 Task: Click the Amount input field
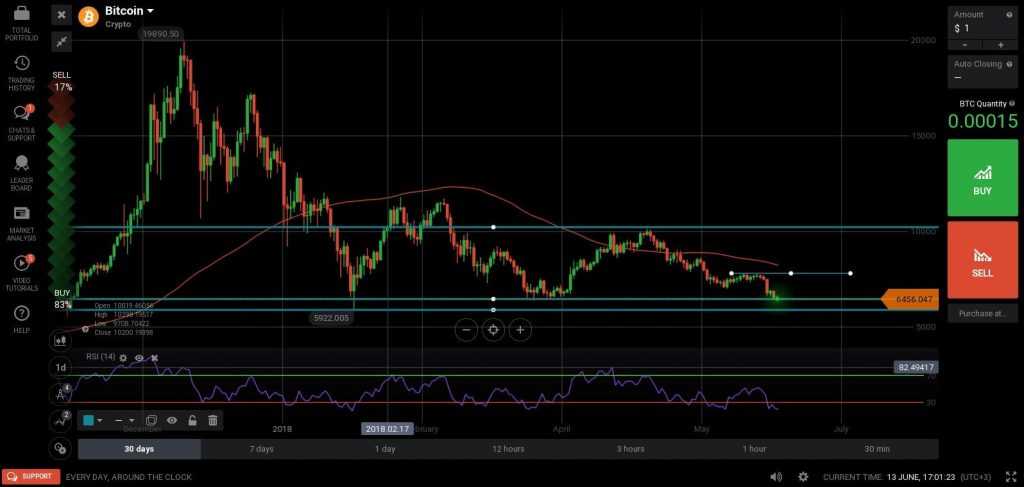(982, 28)
